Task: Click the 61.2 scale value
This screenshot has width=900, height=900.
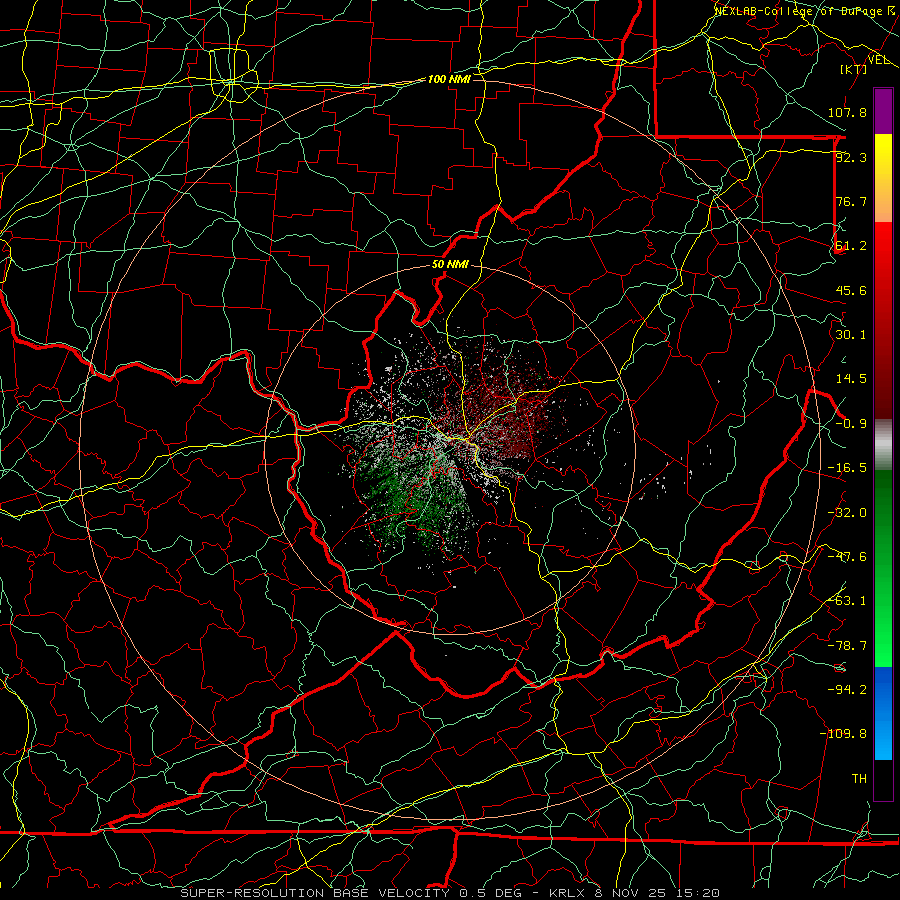Action: (851, 246)
